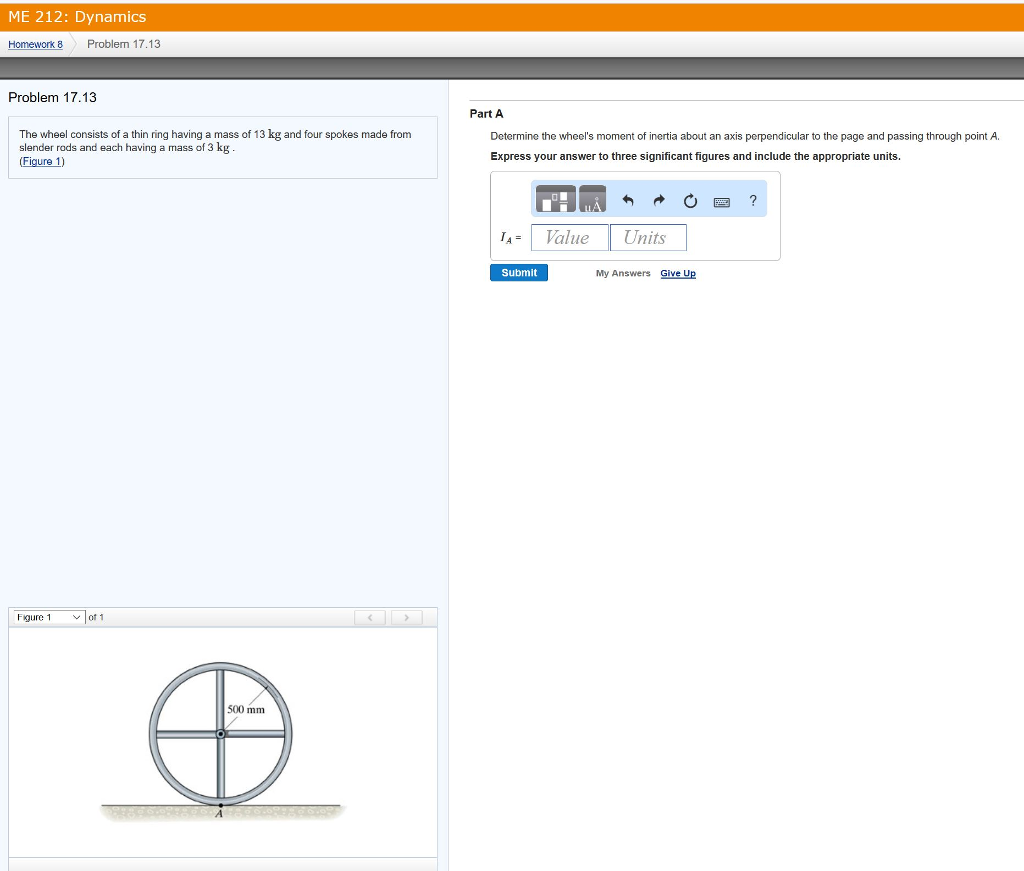Go to the previous figure arrow
1024x871 pixels.
click(x=371, y=618)
